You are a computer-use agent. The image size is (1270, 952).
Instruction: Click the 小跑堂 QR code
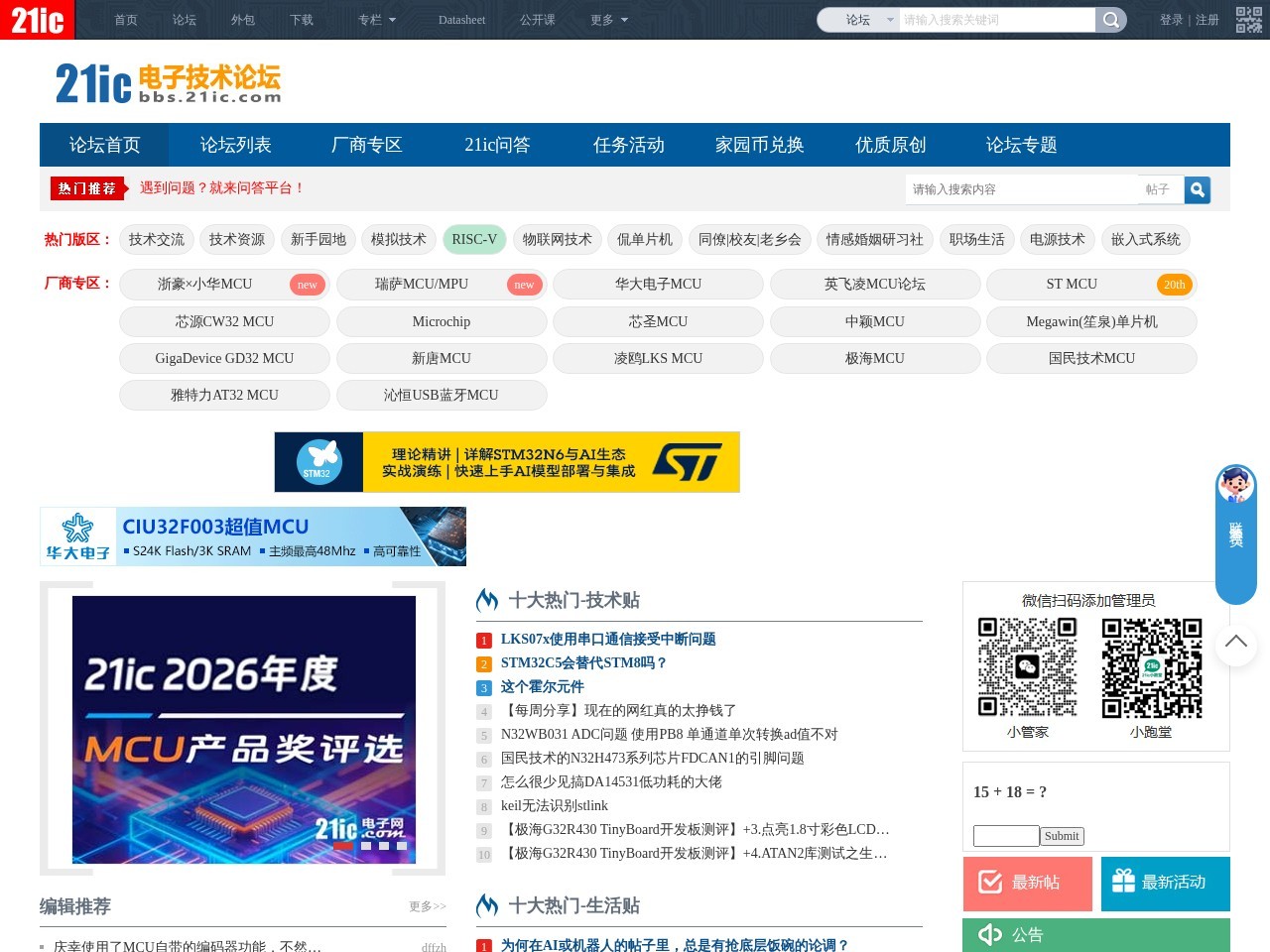1152,666
